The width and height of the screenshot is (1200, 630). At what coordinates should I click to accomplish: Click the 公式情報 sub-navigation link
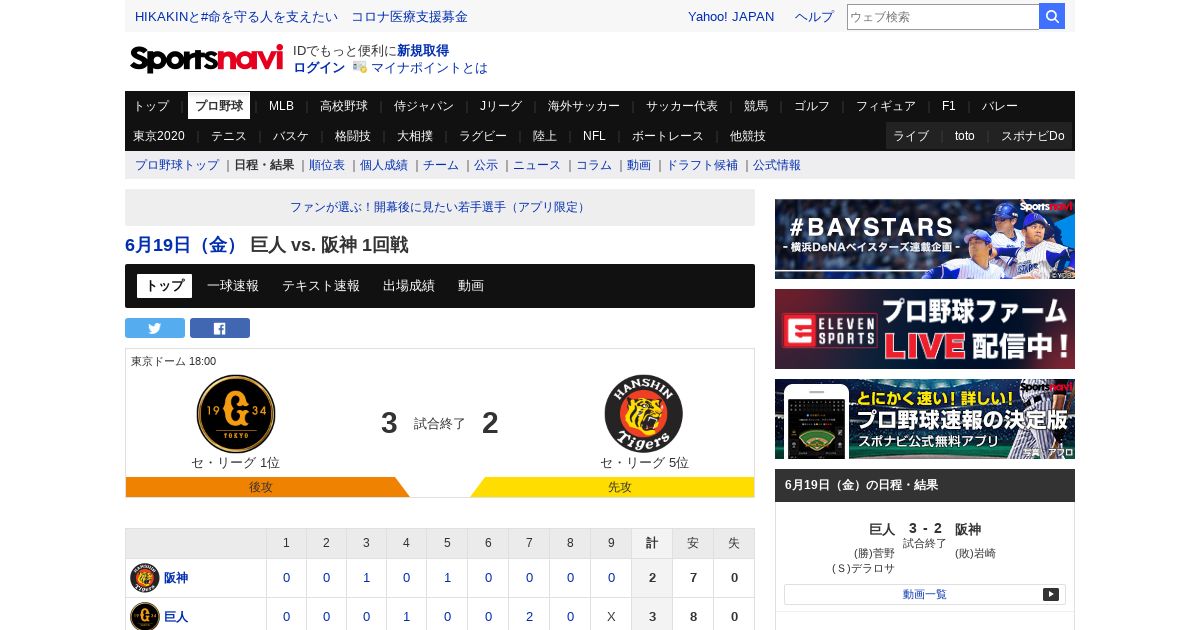click(x=777, y=165)
